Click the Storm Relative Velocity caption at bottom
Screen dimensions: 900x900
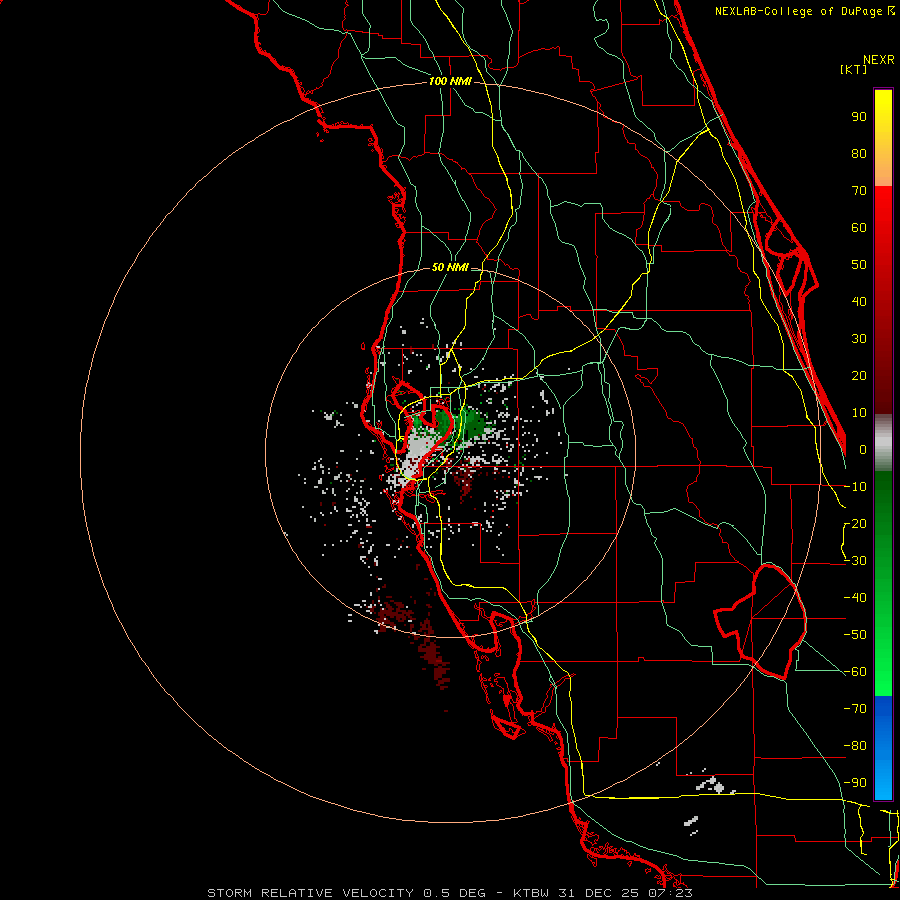(450, 893)
